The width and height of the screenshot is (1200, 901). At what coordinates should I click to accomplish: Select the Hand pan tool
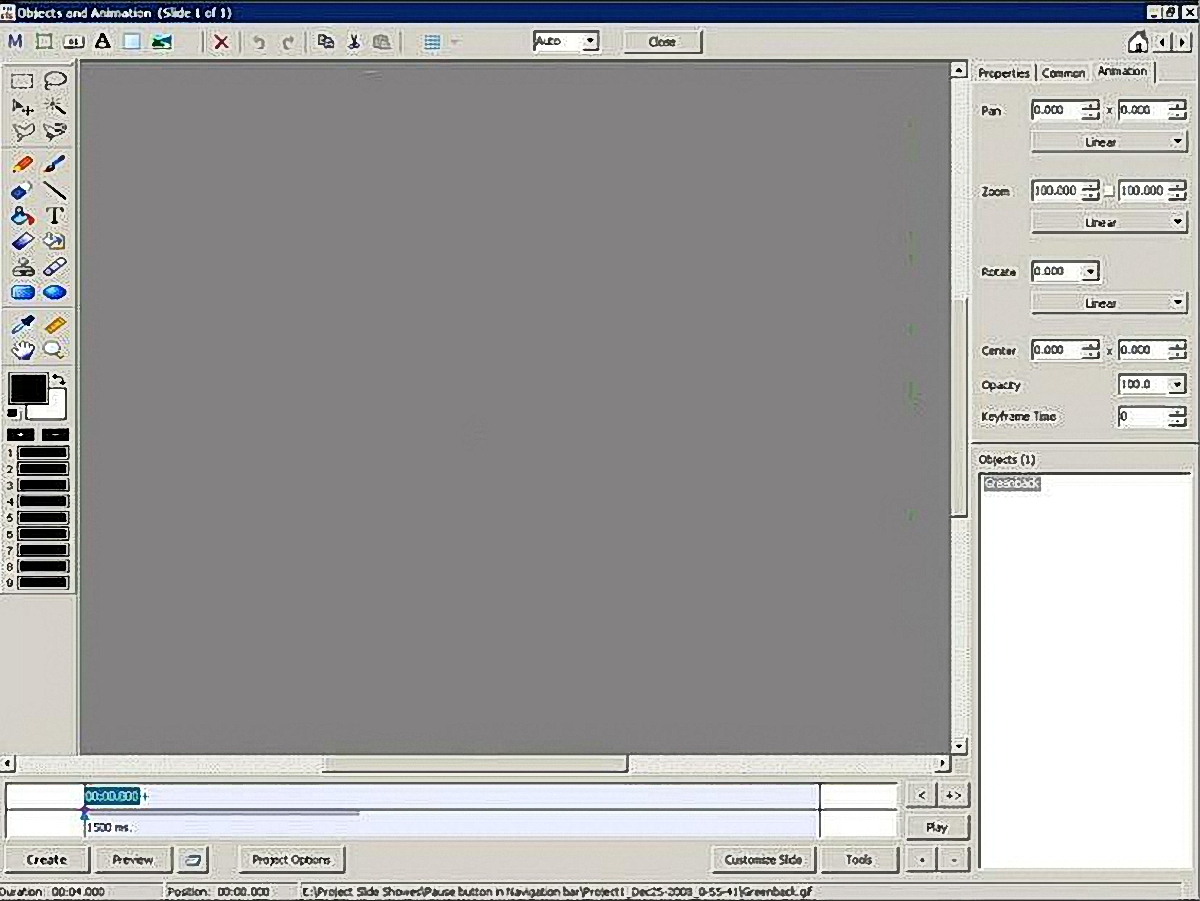(x=23, y=349)
